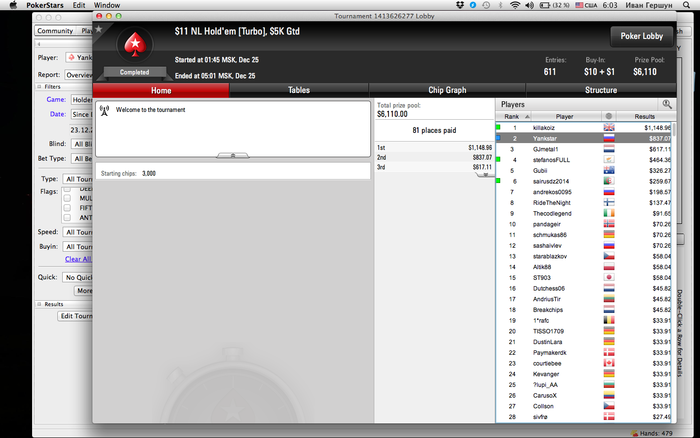Image resolution: width=700 pixels, height=438 pixels.
Task: Go to Poker Lobby button
Action: pos(642,36)
